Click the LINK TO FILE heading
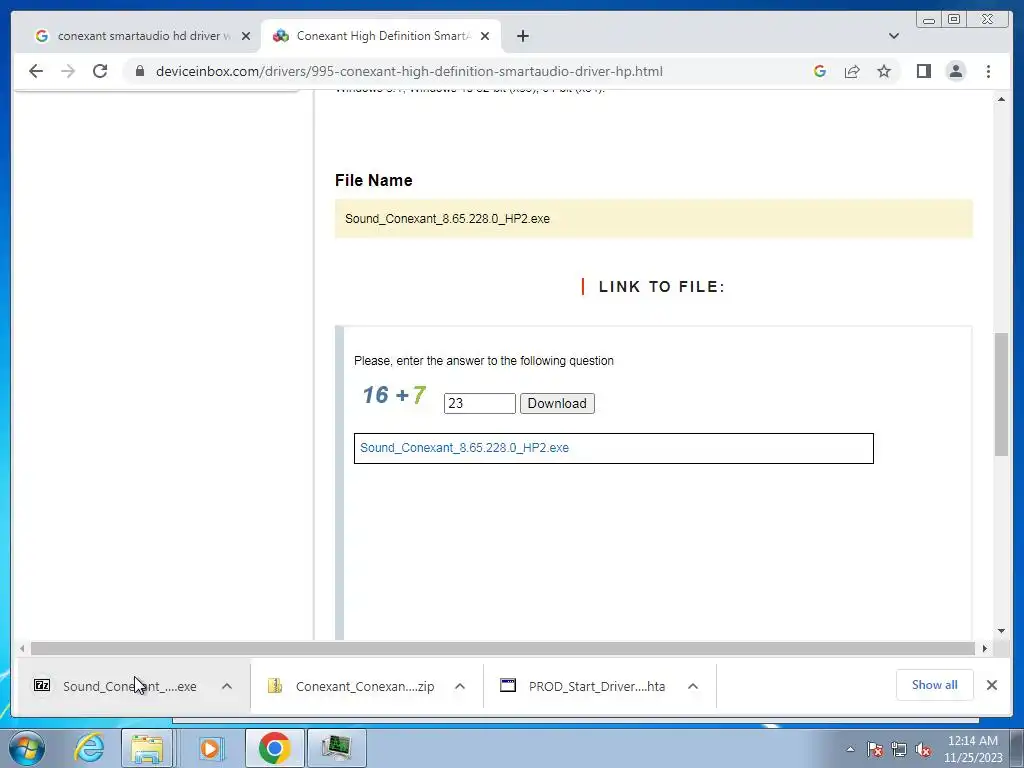Screen dimensions: 1024x768 (x=662, y=287)
